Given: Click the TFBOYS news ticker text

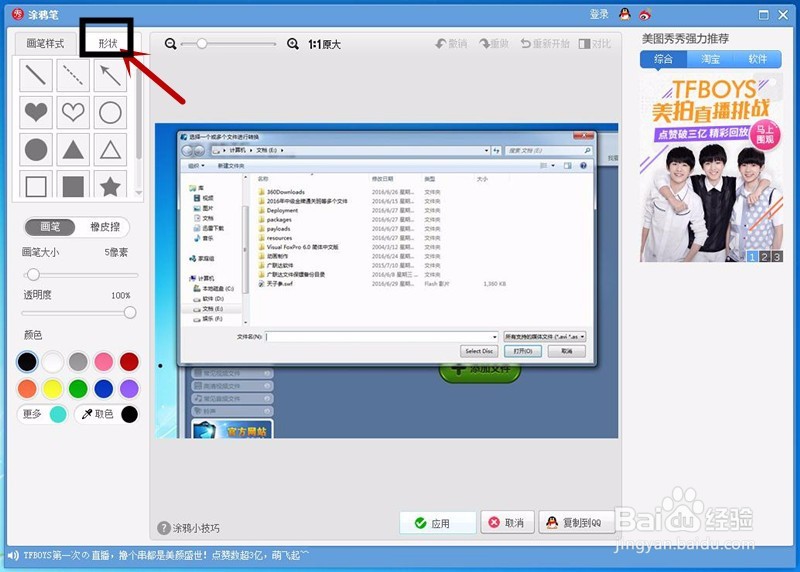Looking at the screenshot, I should (x=166, y=555).
